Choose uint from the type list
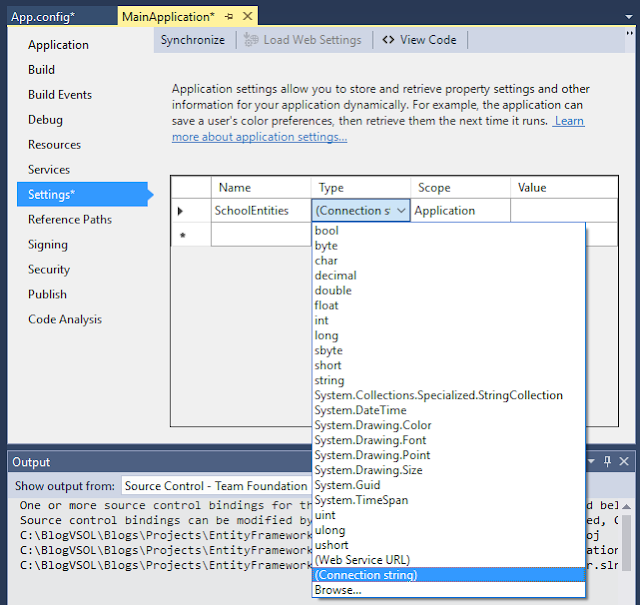The height and width of the screenshot is (605, 640). pyautogui.click(x=449, y=515)
